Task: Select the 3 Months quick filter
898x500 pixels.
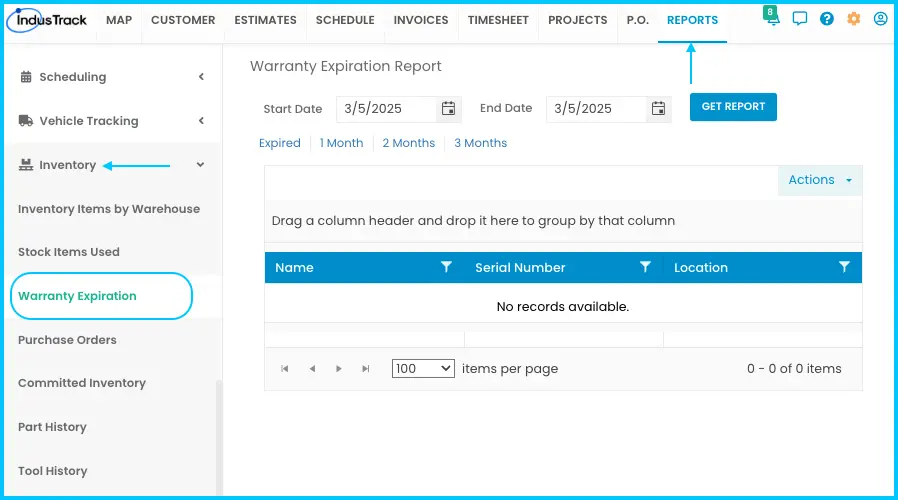Action: click(x=480, y=143)
